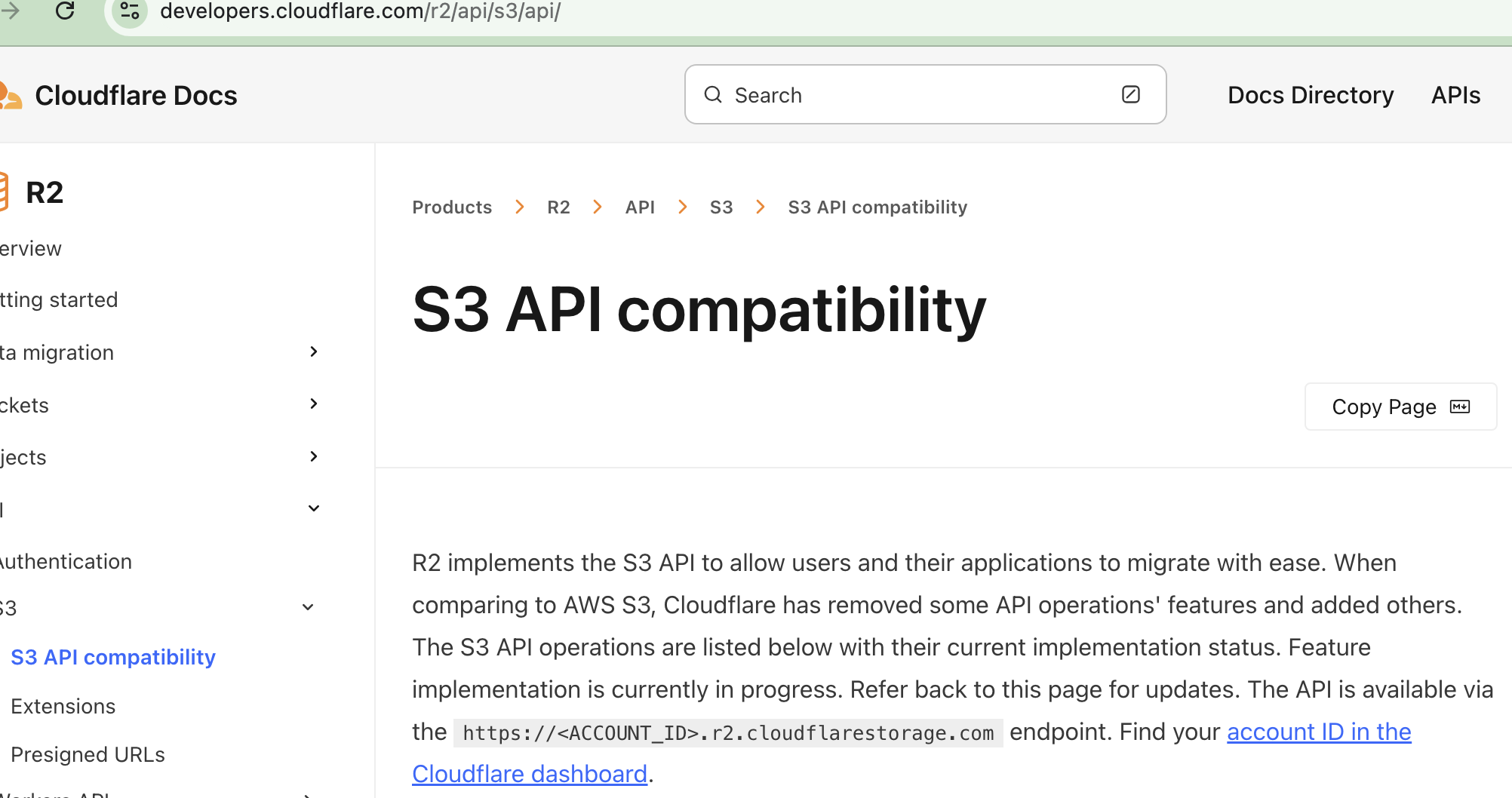1512x798 pixels.
Task: Click the slash shortcut icon in search bar
Action: tap(1130, 94)
